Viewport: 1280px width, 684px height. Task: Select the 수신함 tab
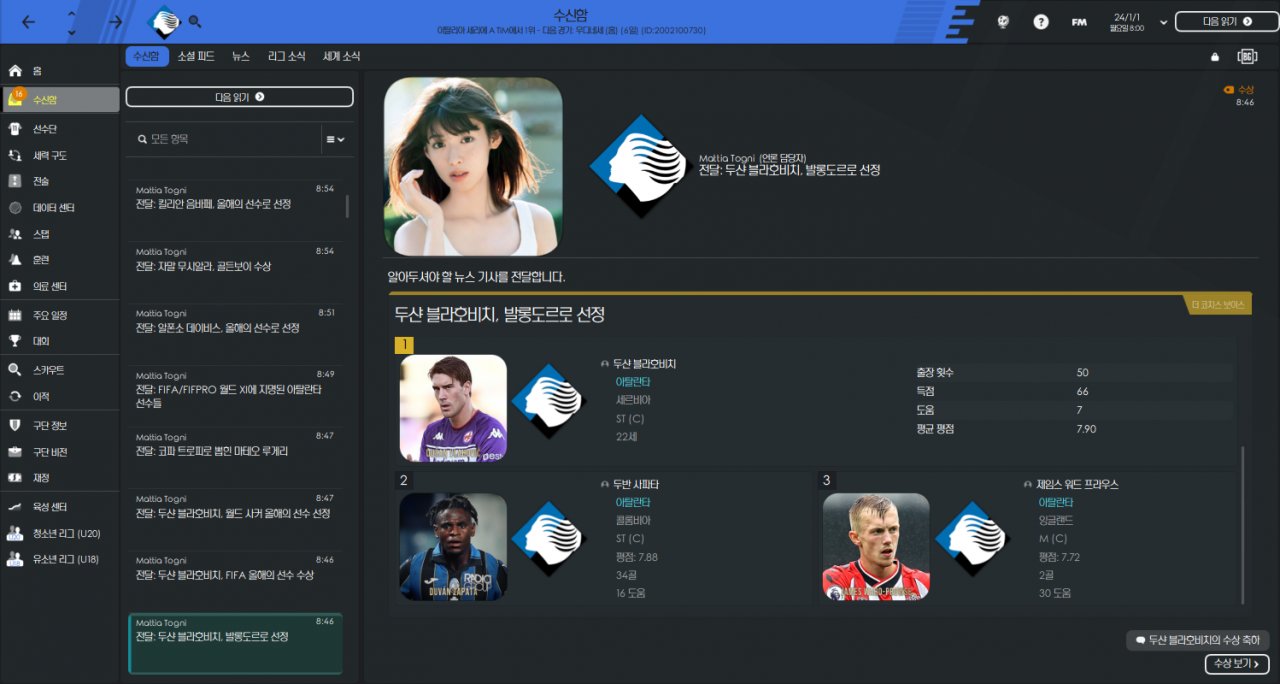pyautogui.click(x=147, y=57)
